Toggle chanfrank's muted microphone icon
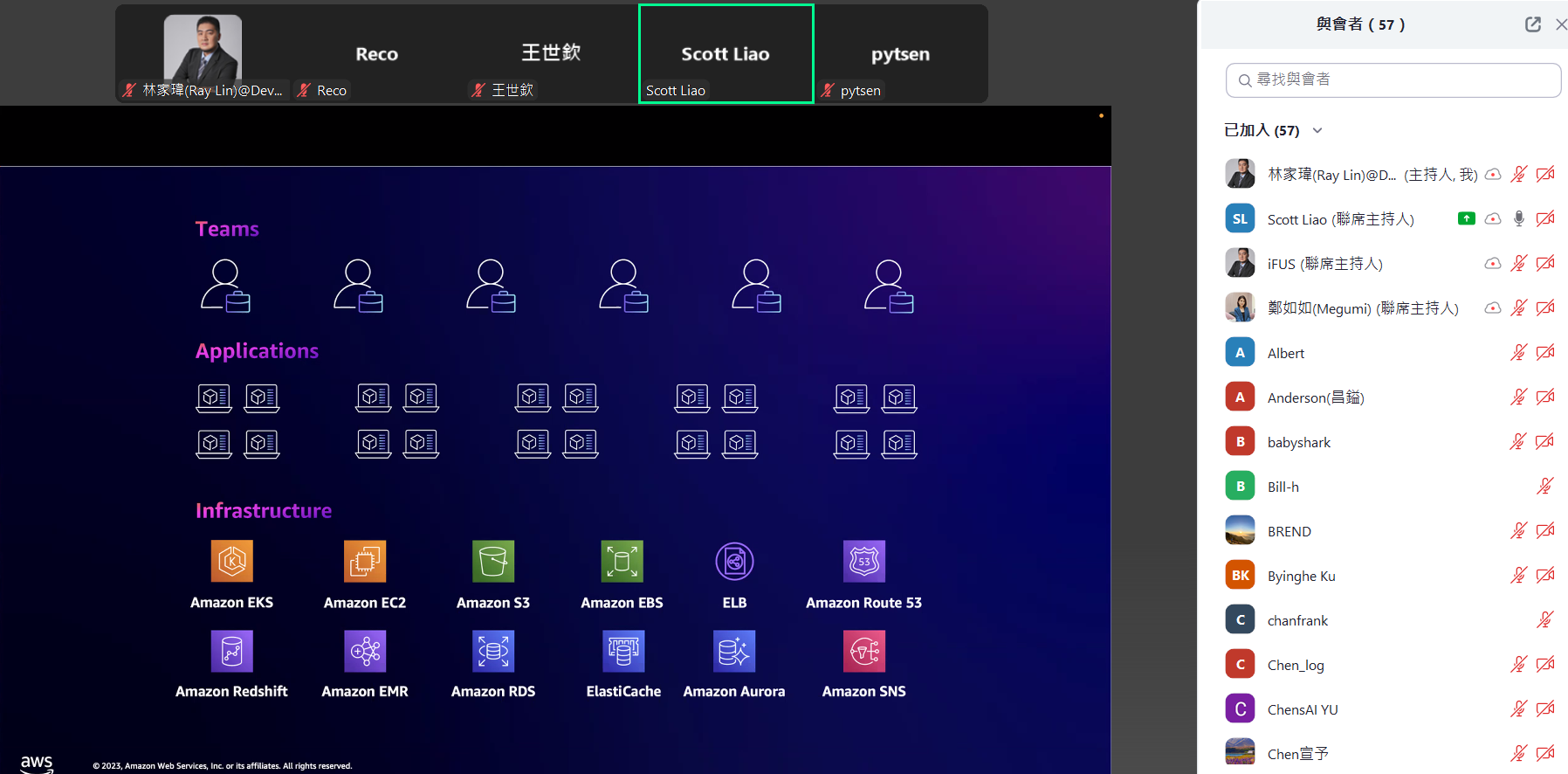1568x774 pixels. [x=1544, y=619]
